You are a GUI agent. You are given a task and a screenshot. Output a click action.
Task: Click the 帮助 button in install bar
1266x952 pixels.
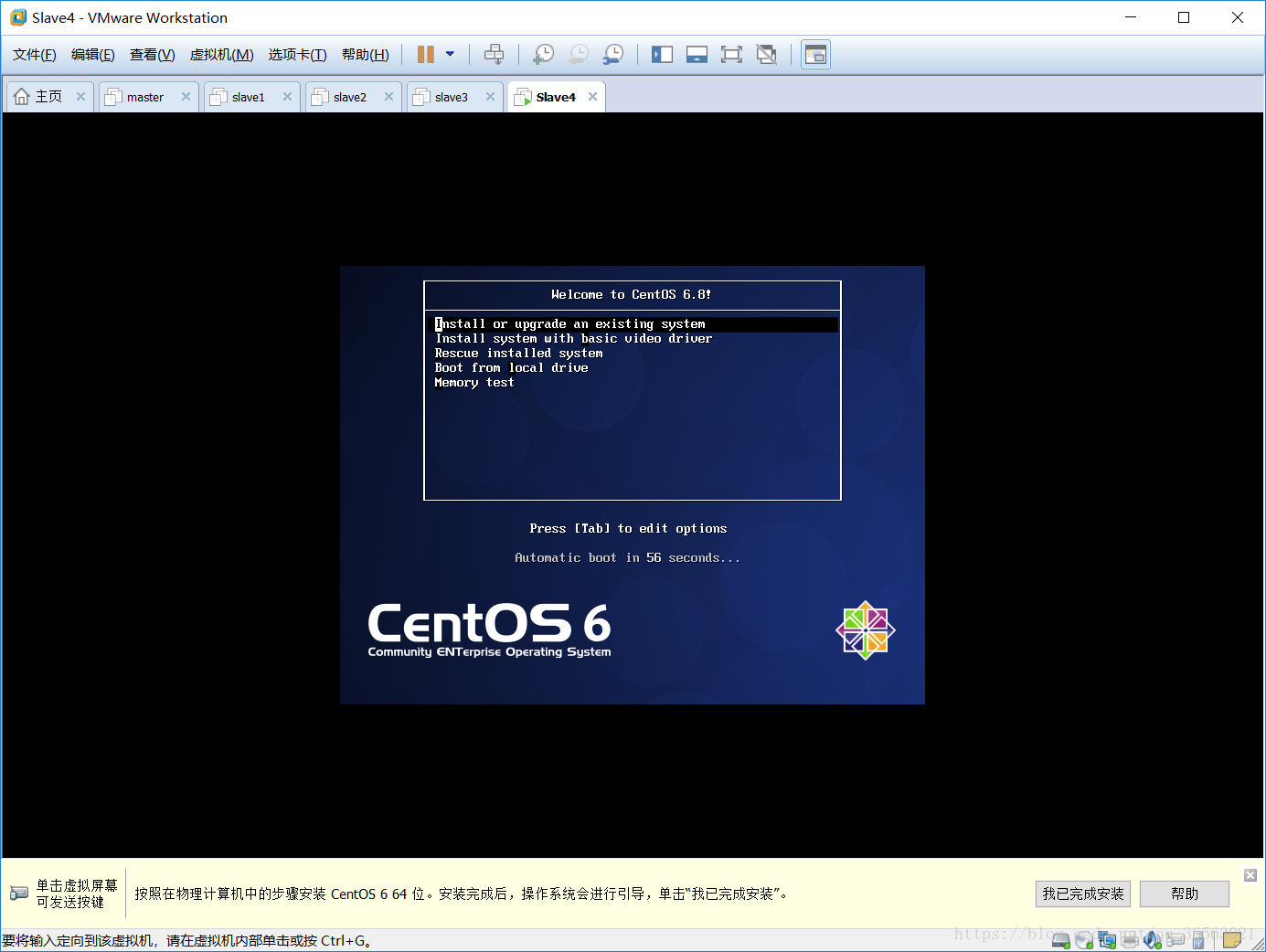(x=1185, y=894)
